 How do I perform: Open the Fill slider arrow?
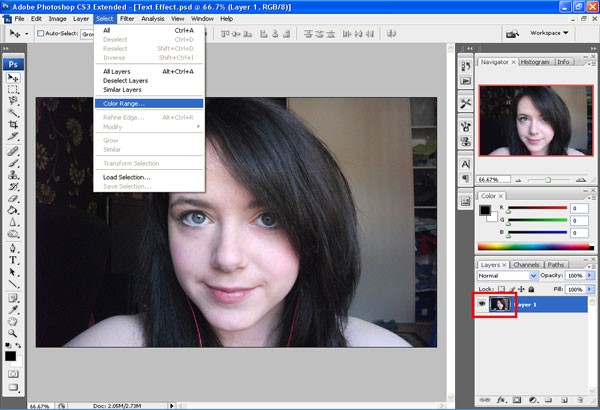click(590, 289)
